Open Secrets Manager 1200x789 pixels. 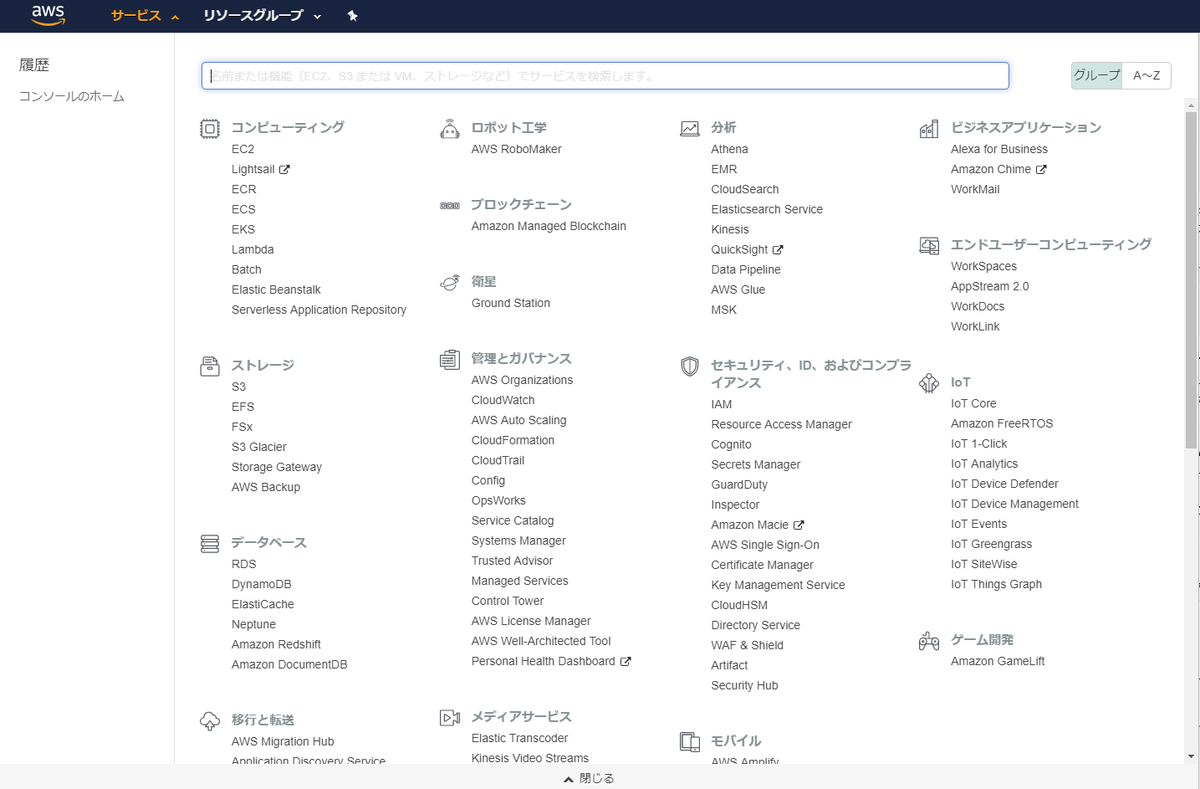755,464
